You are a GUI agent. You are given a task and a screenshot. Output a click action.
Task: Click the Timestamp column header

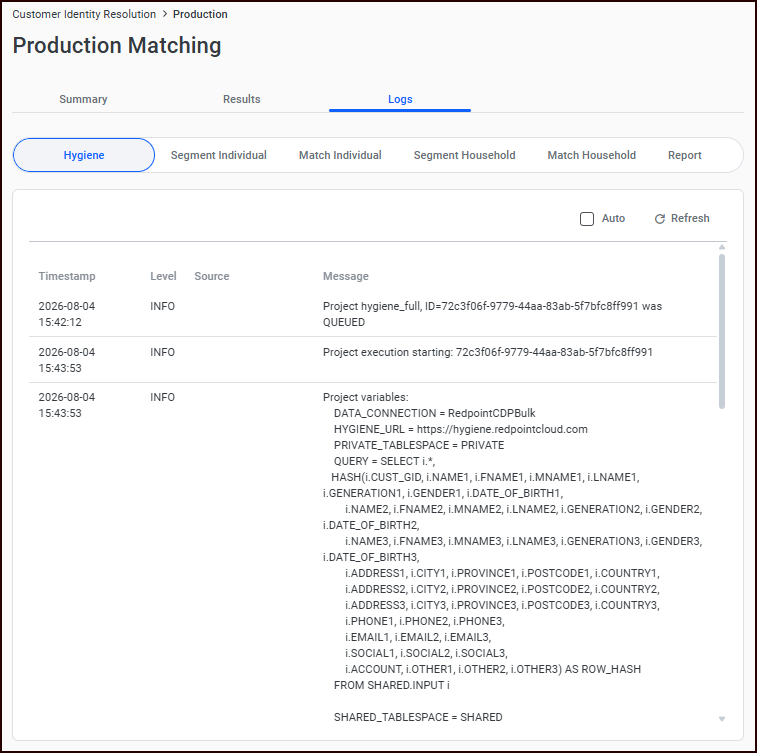pyautogui.click(x=67, y=276)
